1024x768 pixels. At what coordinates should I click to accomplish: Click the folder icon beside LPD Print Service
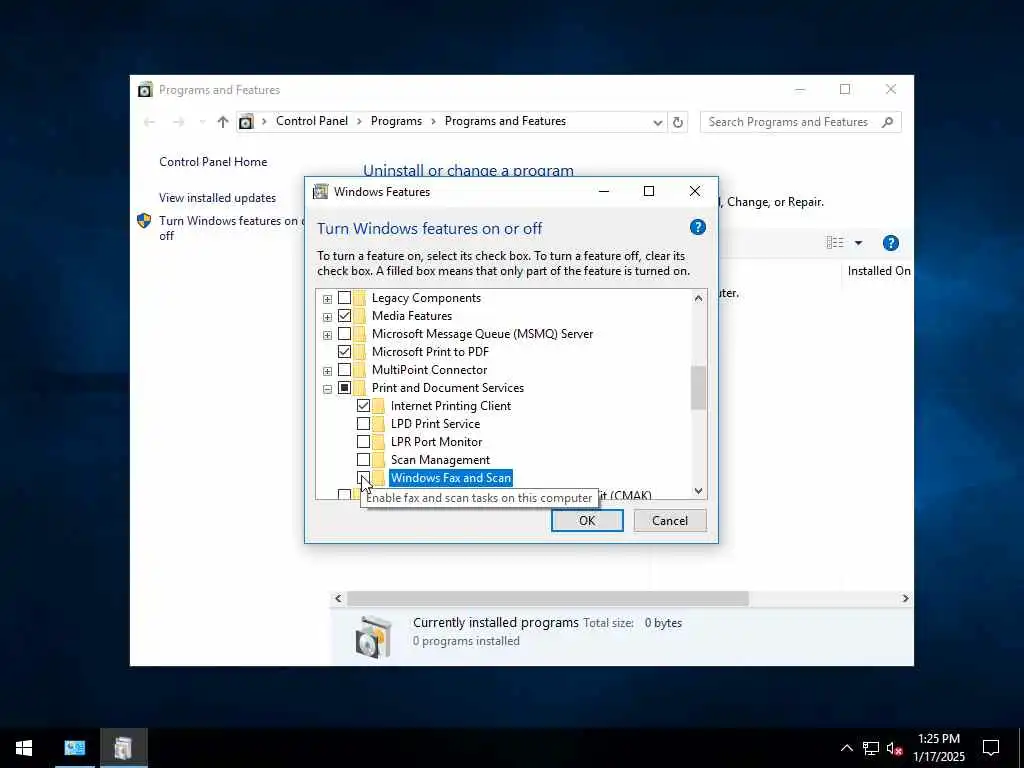coord(379,424)
